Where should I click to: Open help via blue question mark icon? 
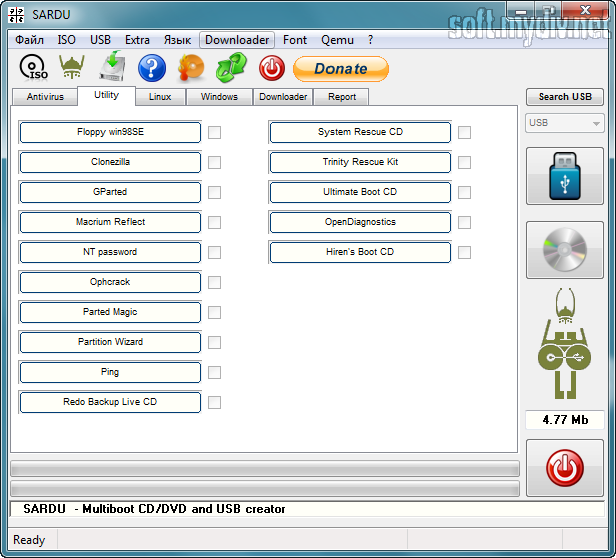(x=152, y=68)
